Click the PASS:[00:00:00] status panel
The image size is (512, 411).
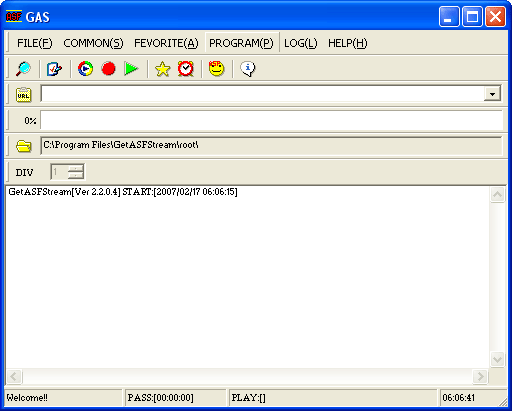click(x=175, y=397)
